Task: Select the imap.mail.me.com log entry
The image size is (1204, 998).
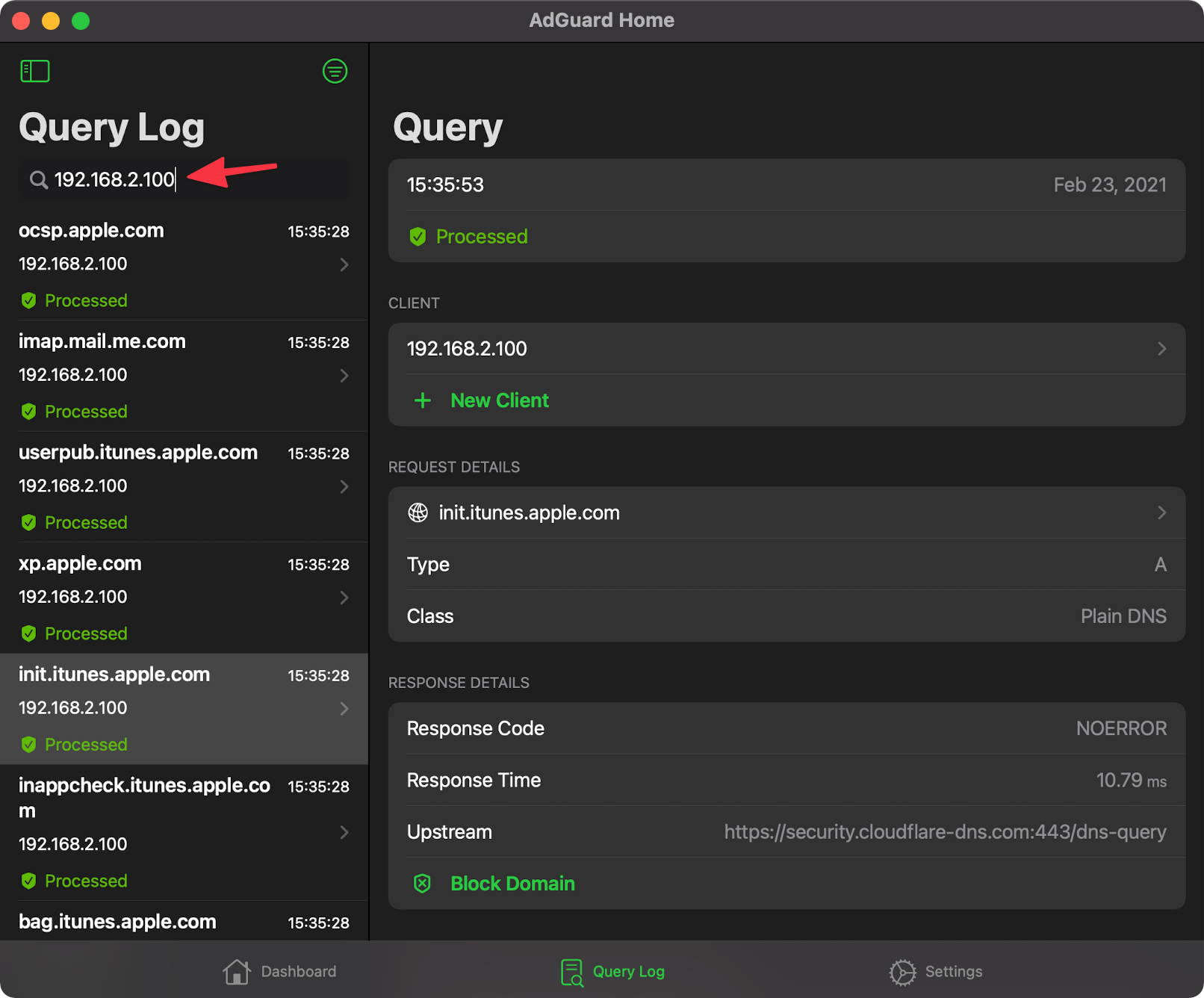Action: [184, 376]
